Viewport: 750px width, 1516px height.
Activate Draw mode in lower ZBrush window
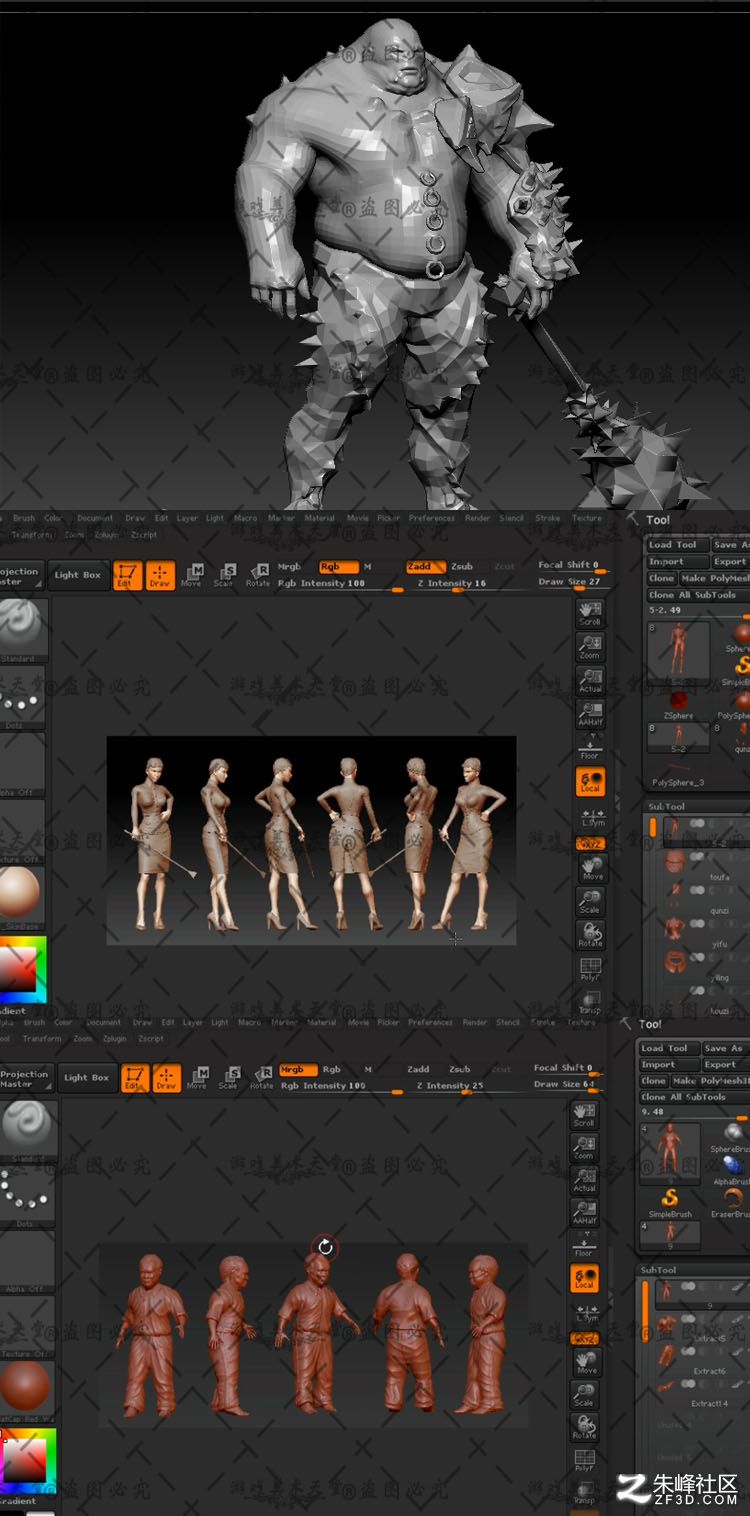tap(166, 1077)
